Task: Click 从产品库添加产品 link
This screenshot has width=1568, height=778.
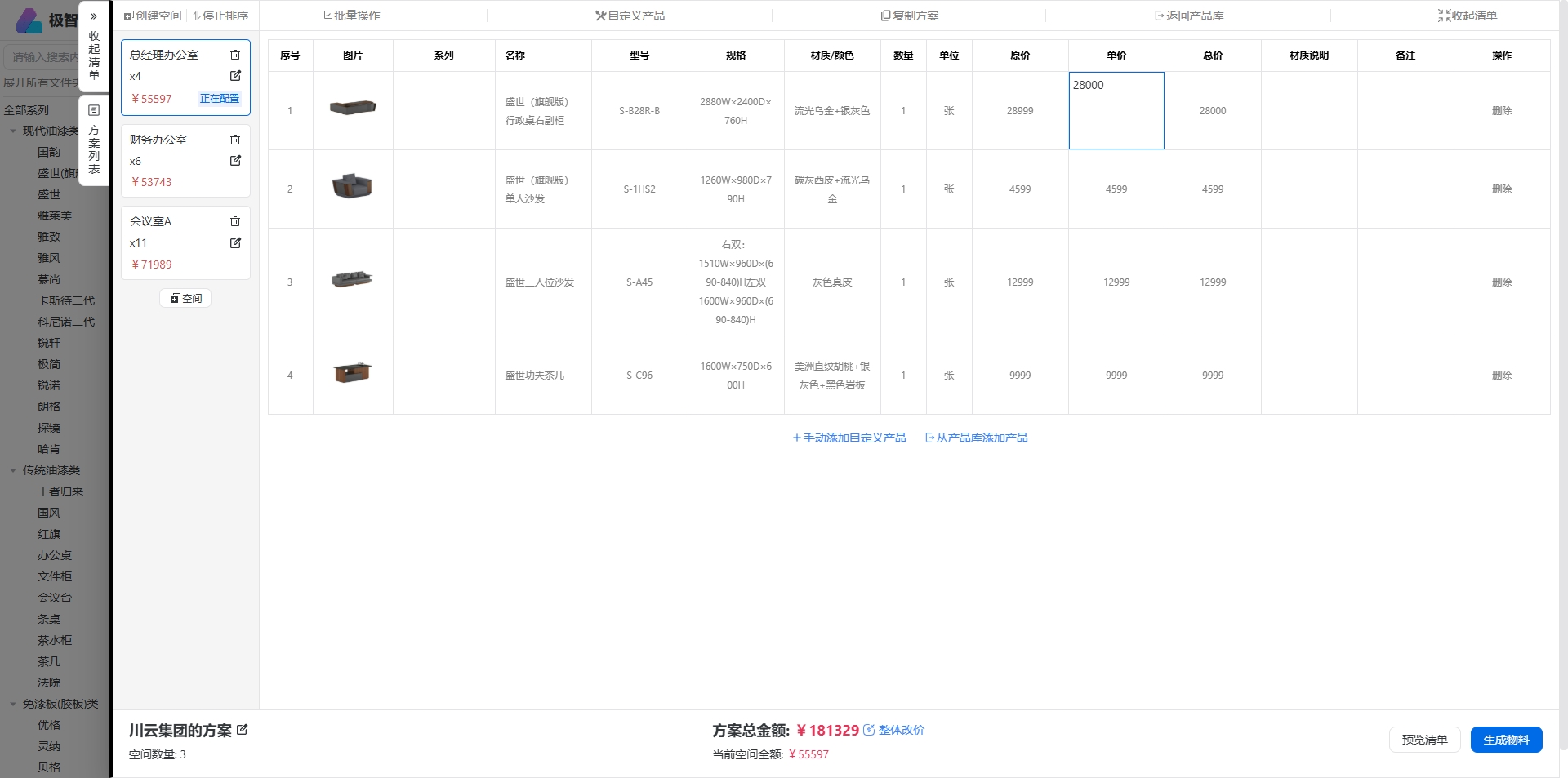Action: (977, 438)
